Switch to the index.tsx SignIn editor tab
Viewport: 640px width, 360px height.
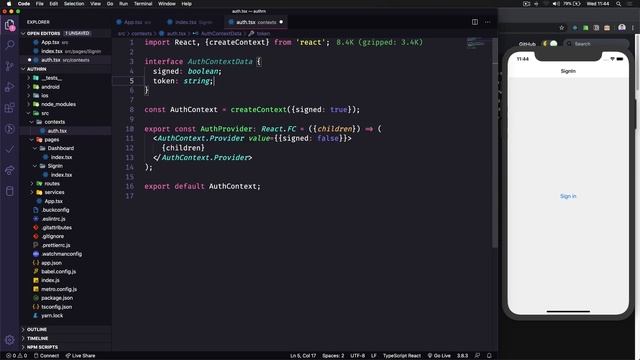point(193,22)
